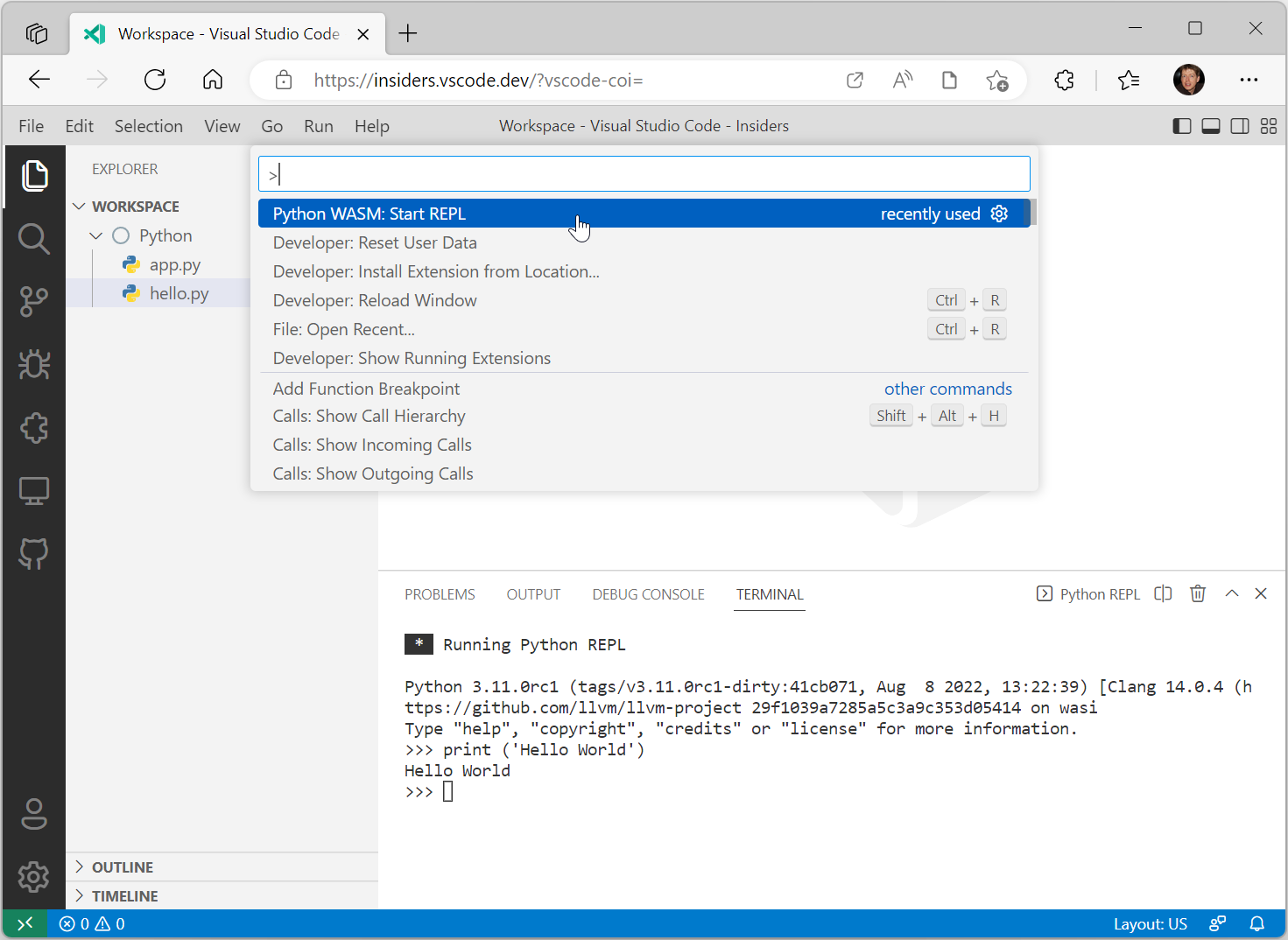Maximize the panel with the chevron toggle
The image size is (1288, 940).
(1232, 593)
